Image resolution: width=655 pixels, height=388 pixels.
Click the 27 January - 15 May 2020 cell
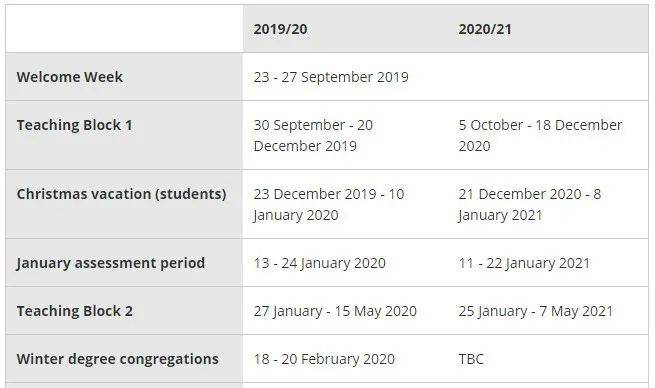tap(335, 311)
